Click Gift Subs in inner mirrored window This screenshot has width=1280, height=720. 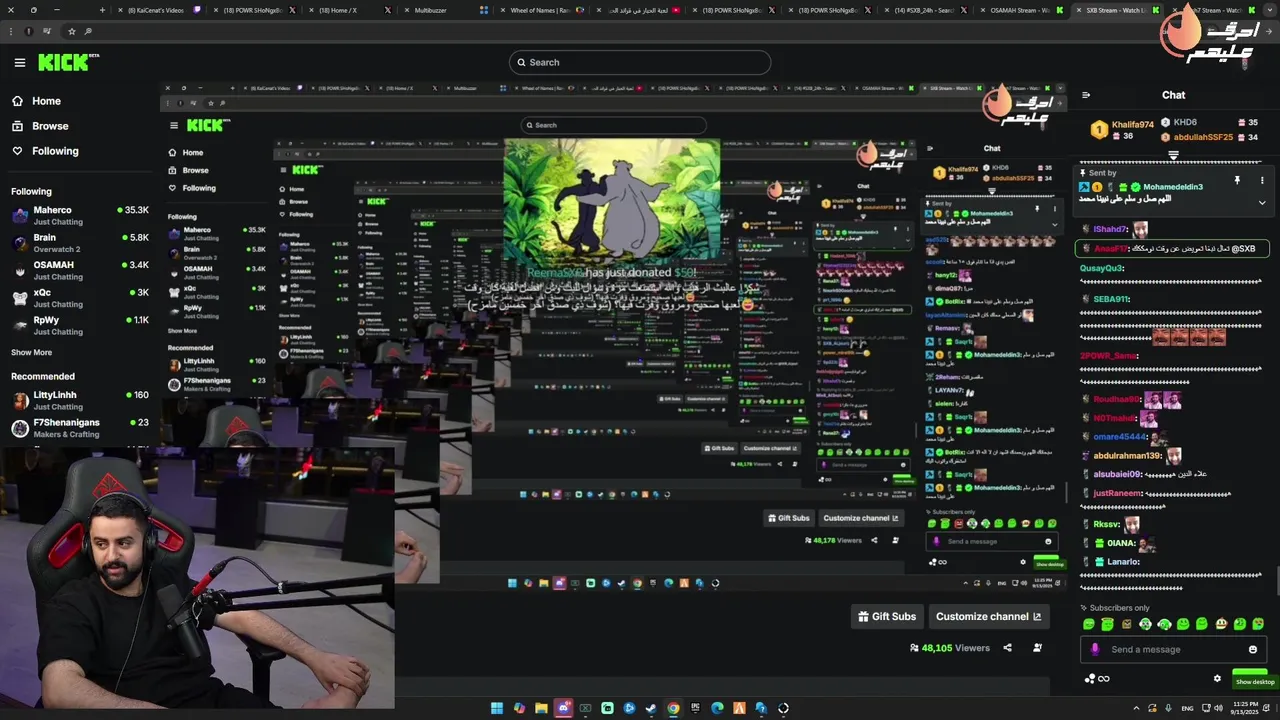point(788,518)
